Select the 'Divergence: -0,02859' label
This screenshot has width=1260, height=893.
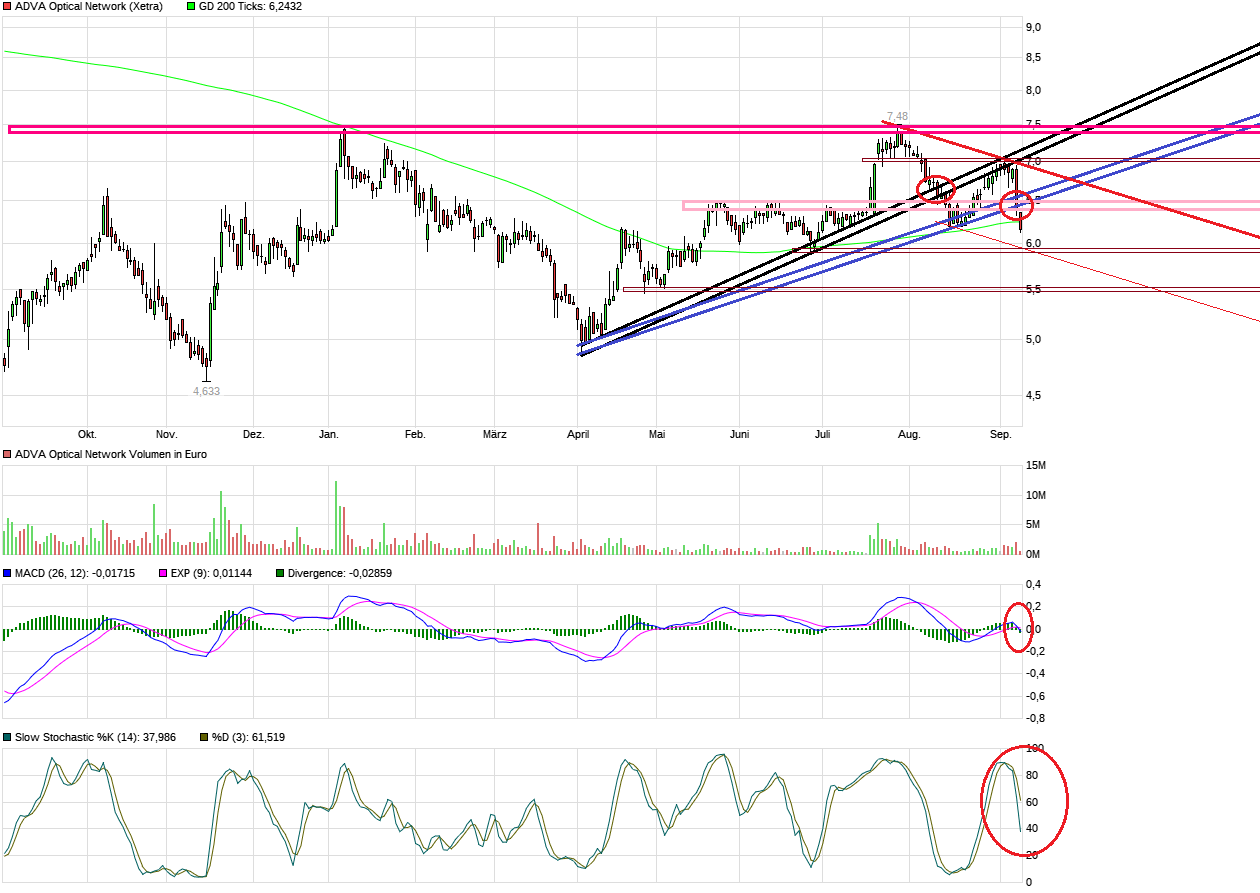pyautogui.click(x=339, y=574)
